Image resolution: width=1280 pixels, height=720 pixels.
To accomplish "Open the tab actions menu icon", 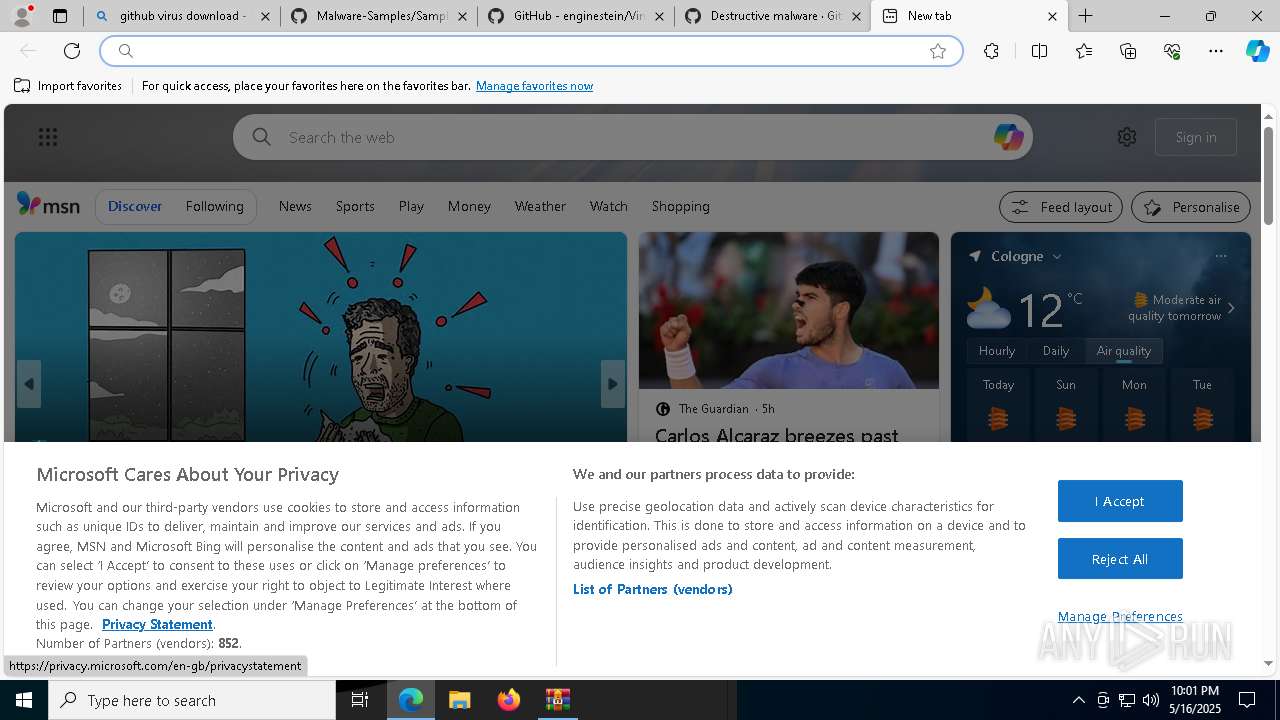I will (60, 16).
